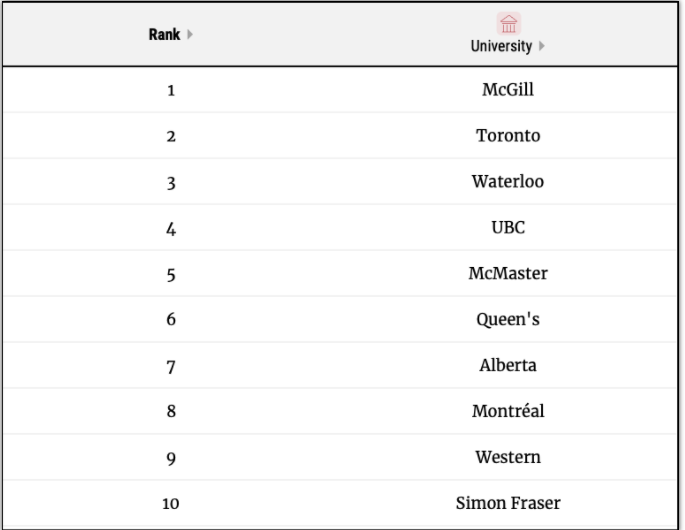Sort table by the Rank column header
This screenshot has width=685, height=530.
point(166,35)
